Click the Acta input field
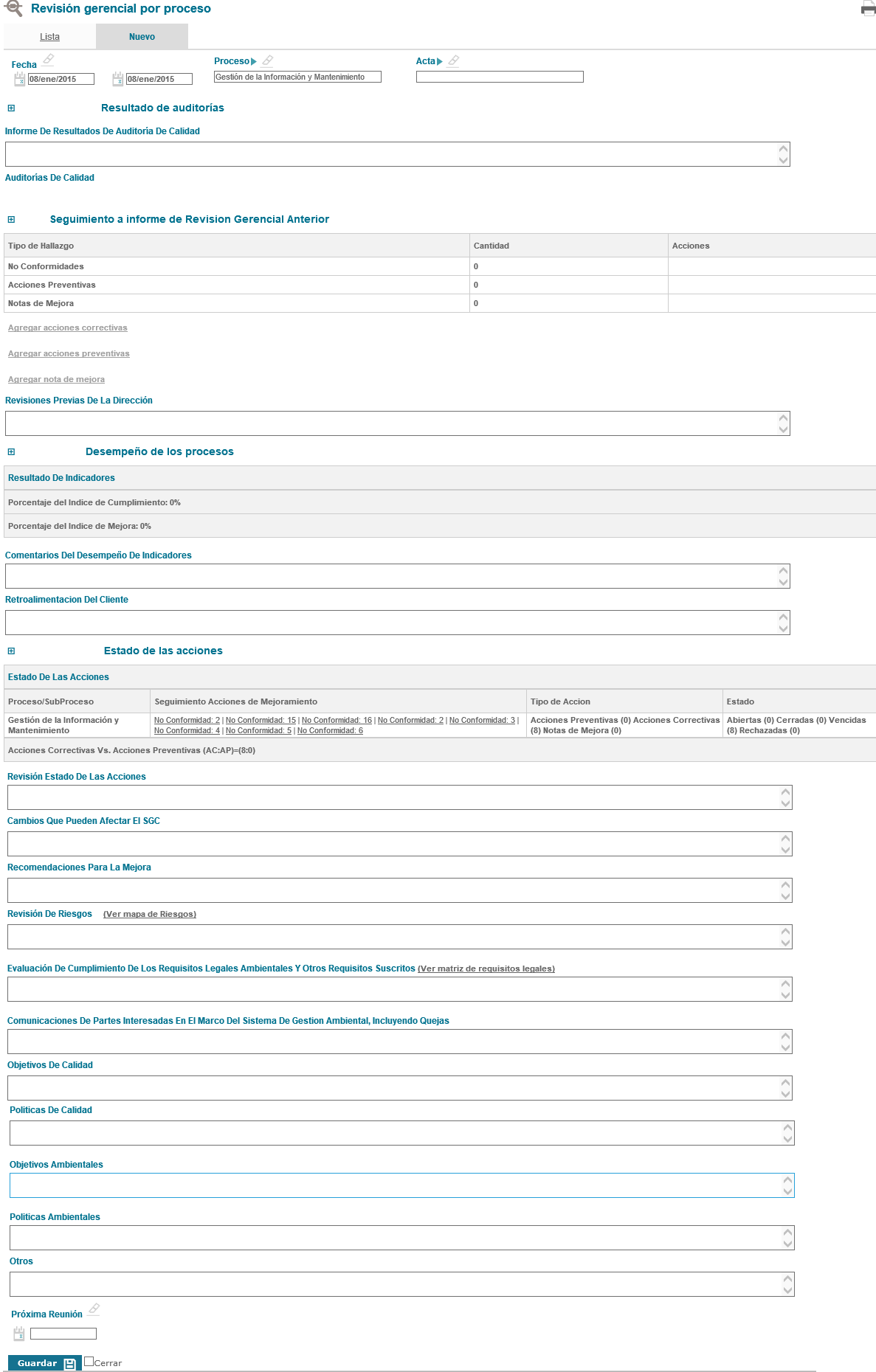876x1372 pixels. click(500, 77)
